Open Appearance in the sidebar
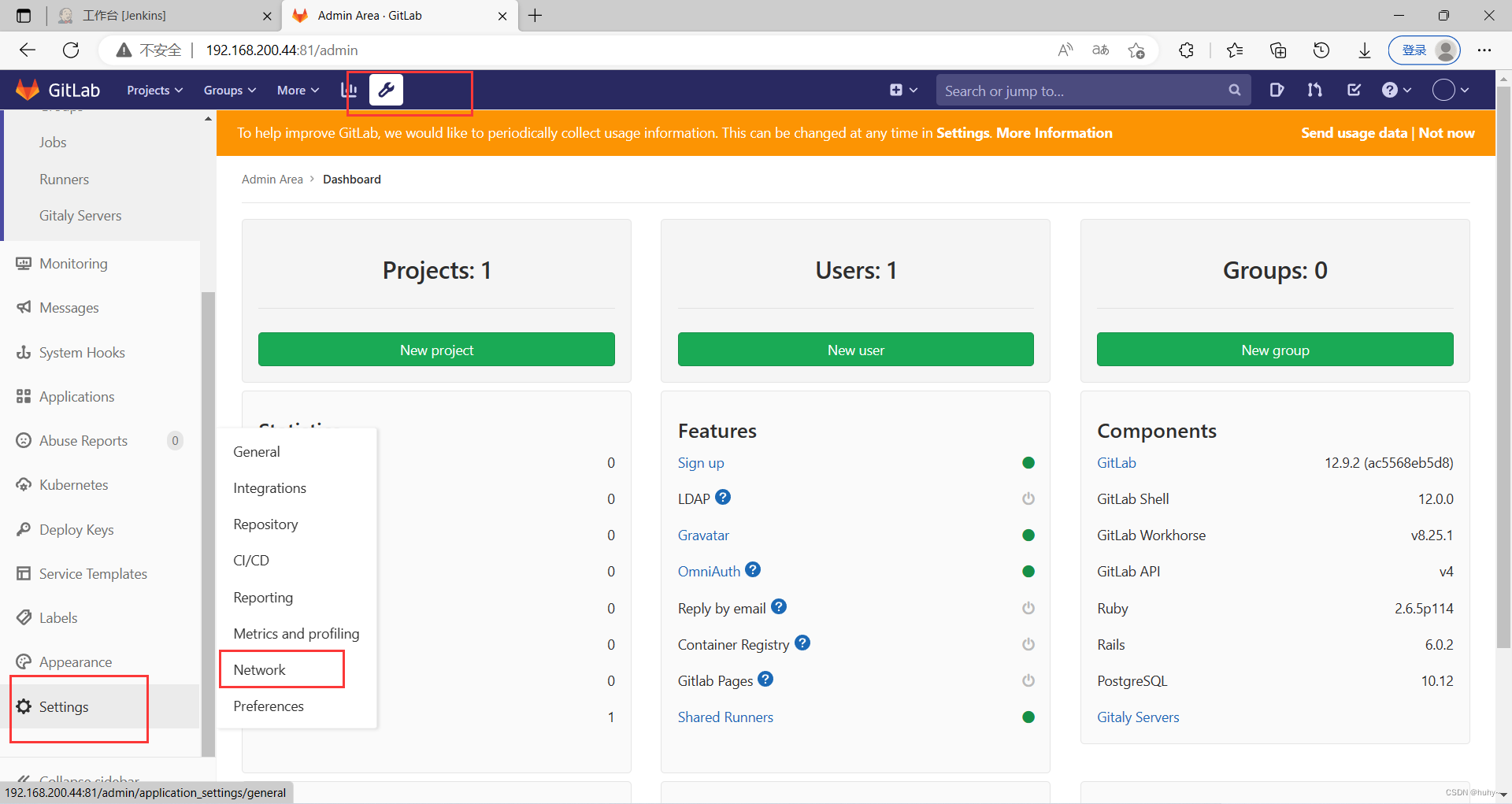This screenshot has height=804, width=1512. pyautogui.click(x=75, y=661)
